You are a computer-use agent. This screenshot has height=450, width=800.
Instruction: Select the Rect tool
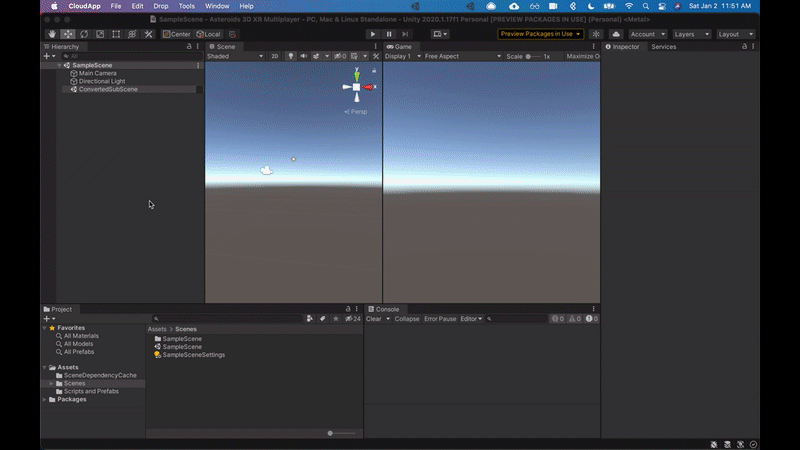point(116,34)
